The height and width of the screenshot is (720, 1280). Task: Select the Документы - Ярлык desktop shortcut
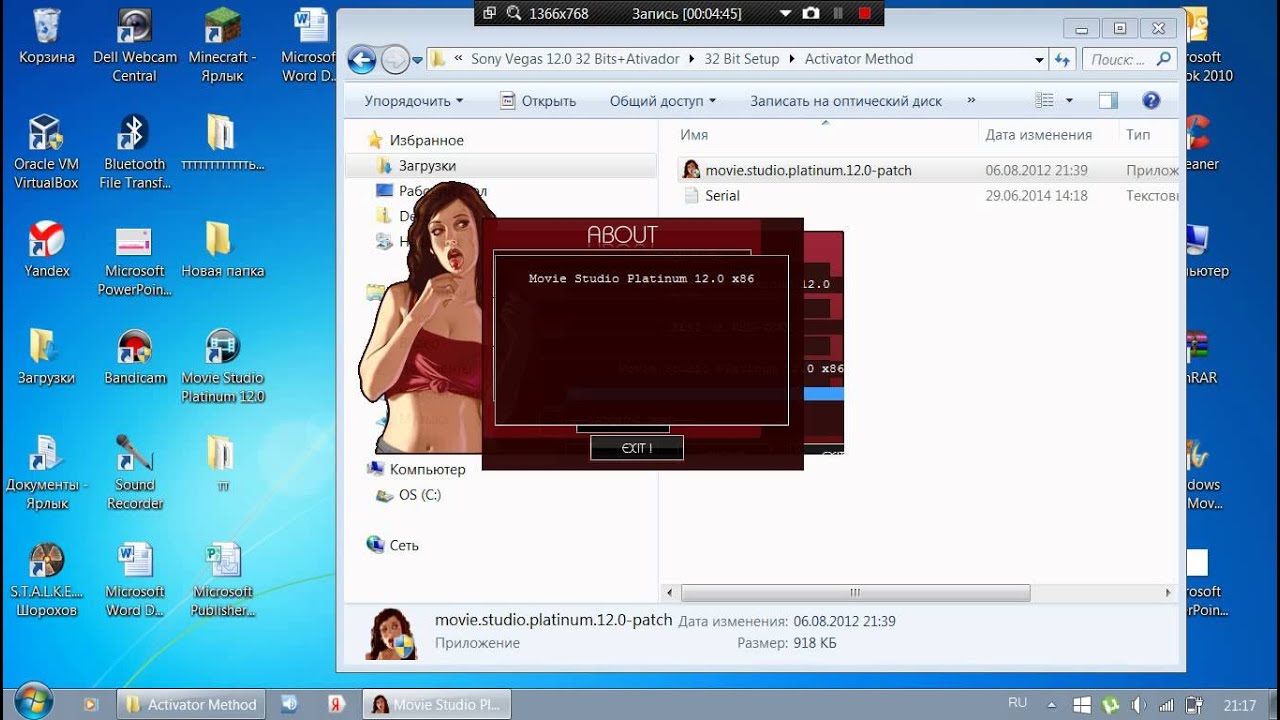[x=46, y=473]
